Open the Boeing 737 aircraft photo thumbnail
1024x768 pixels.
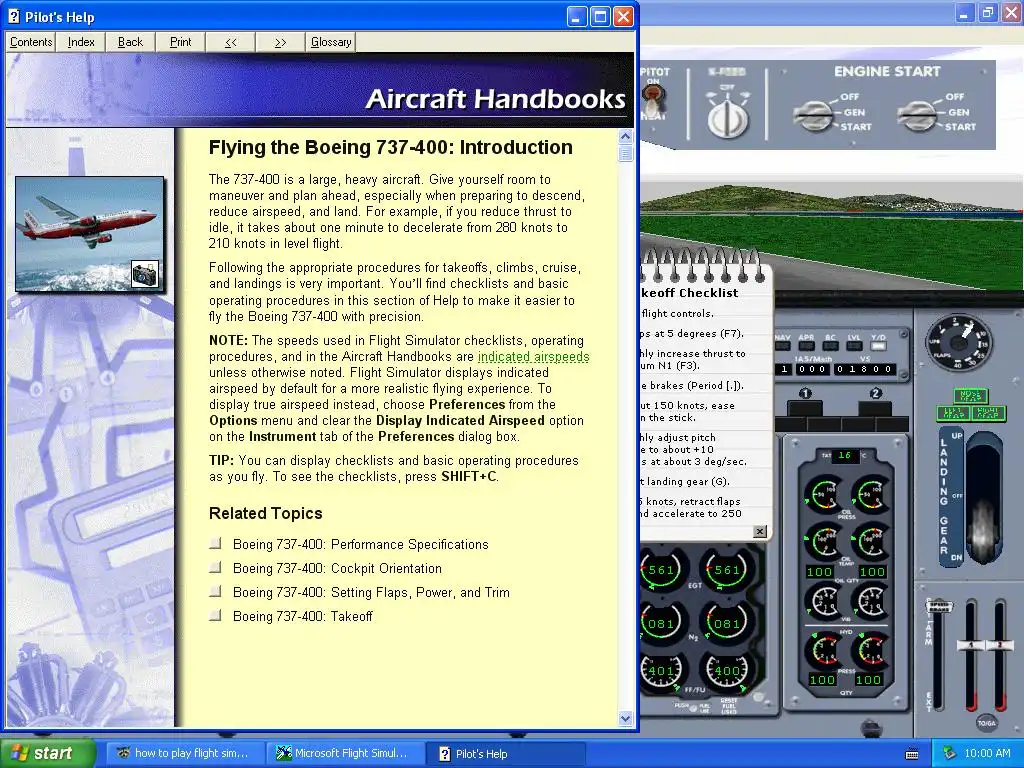pos(89,234)
